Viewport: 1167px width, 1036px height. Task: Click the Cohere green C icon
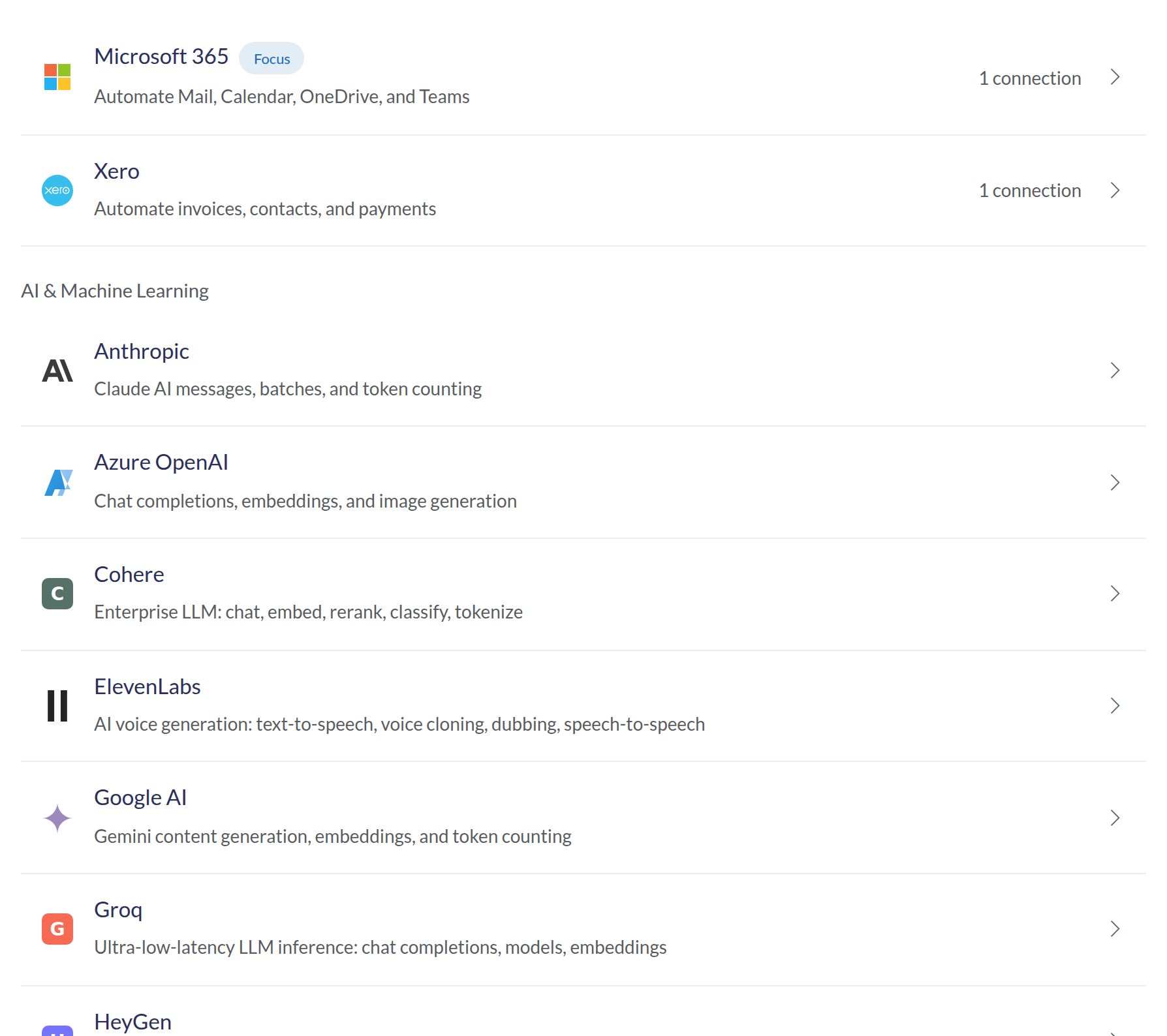(57, 594)
